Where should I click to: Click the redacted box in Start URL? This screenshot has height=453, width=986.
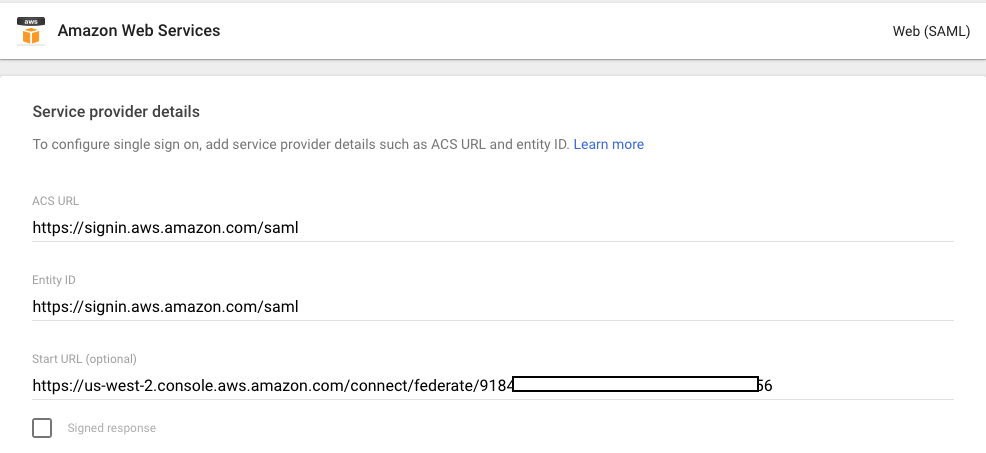(635, 384)
